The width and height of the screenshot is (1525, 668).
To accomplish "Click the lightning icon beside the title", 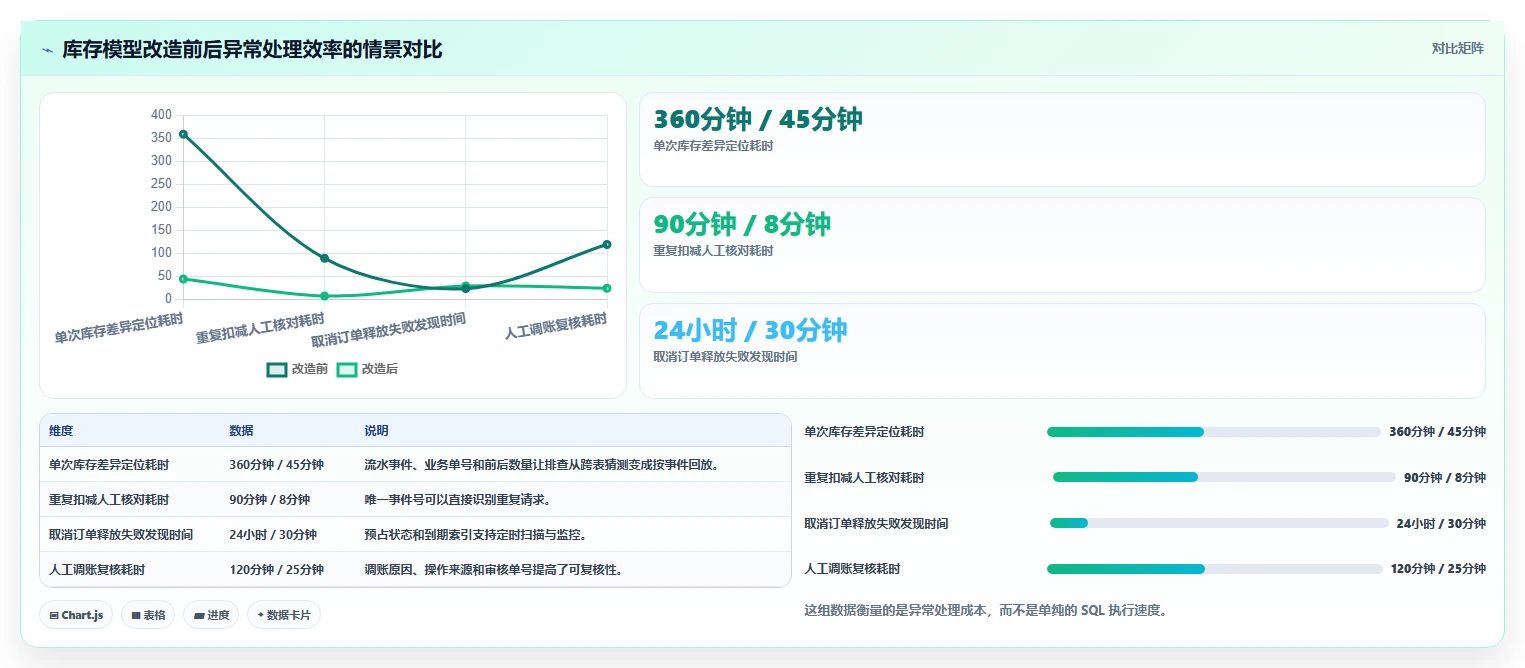I will click(47, 50).
